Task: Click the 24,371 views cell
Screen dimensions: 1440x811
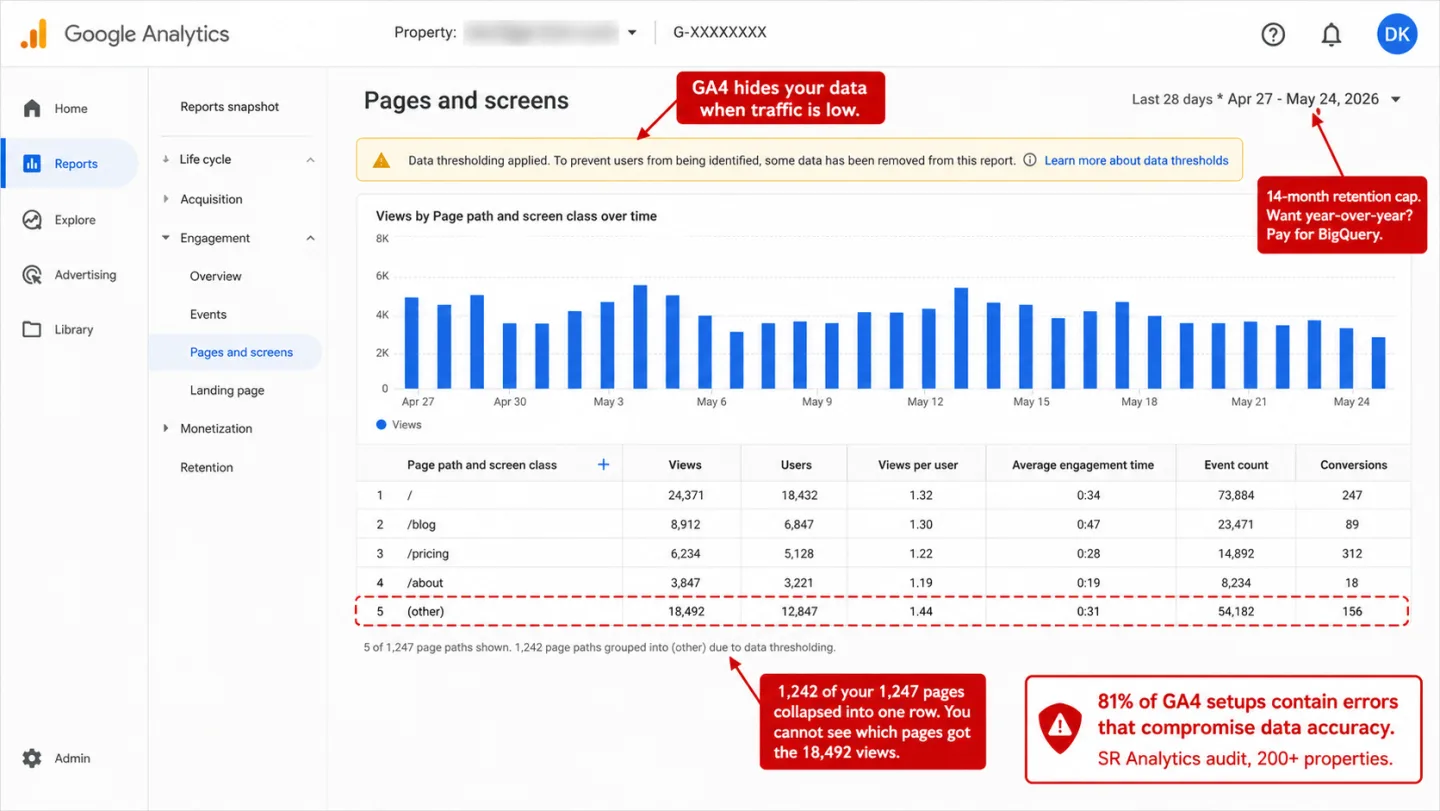Action: (685, 495)
